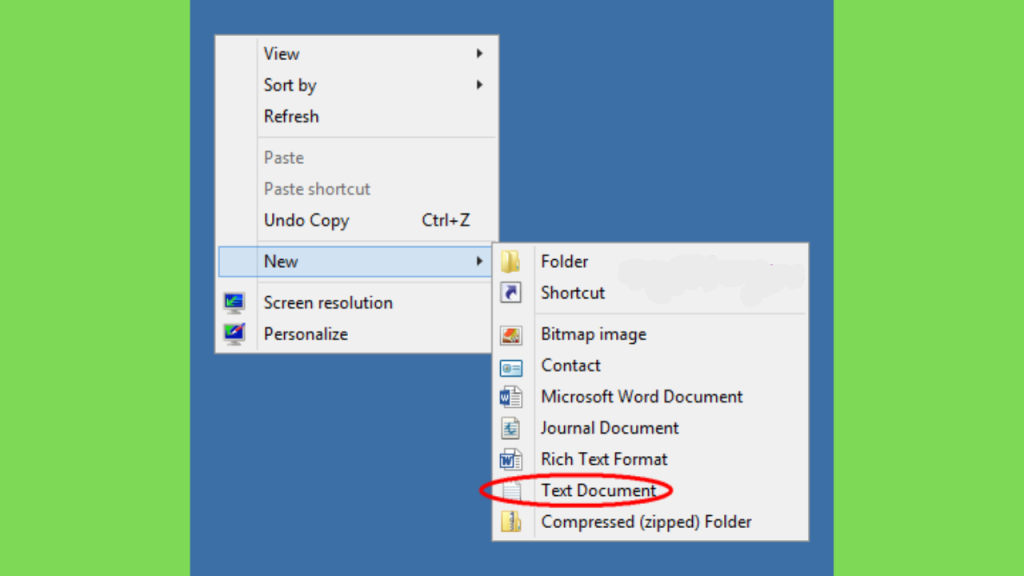Screen dimensions: 1024x576
Task: Click the Journal Document icon
Action: click(x=511, y=428)
